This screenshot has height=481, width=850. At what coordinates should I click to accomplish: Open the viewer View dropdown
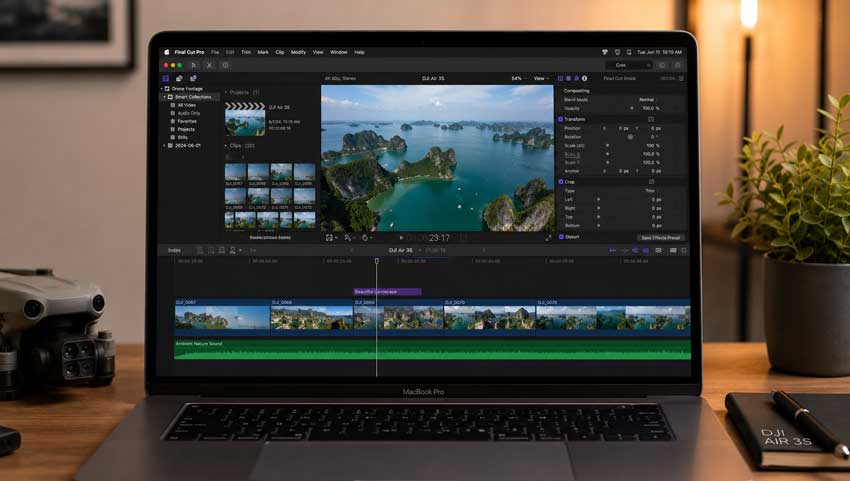click(541, 79)
